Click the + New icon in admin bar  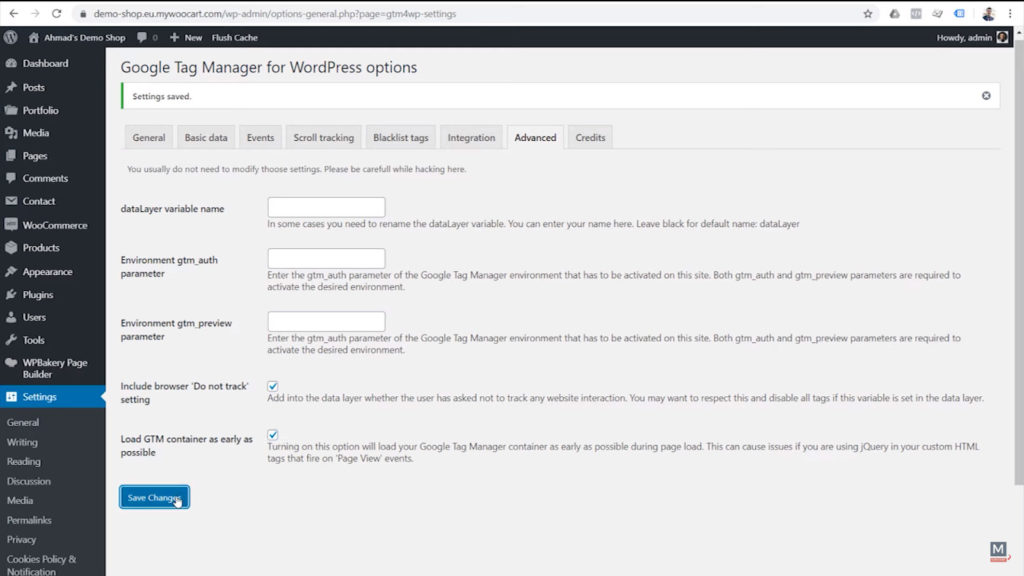[172, 37]
